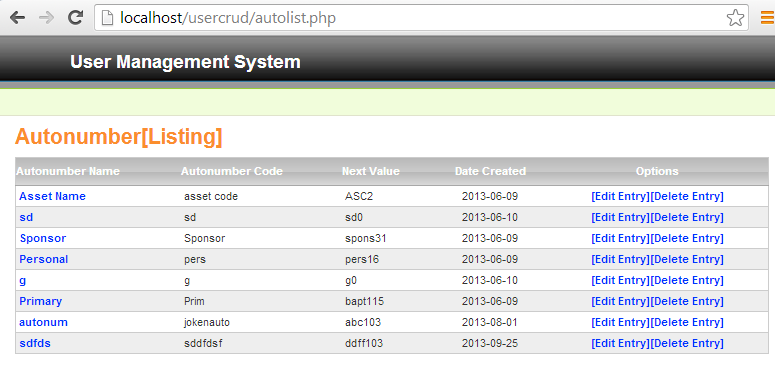Delete Entry for the Personal row
The image size is (775, 371).
tap(687, 259)
